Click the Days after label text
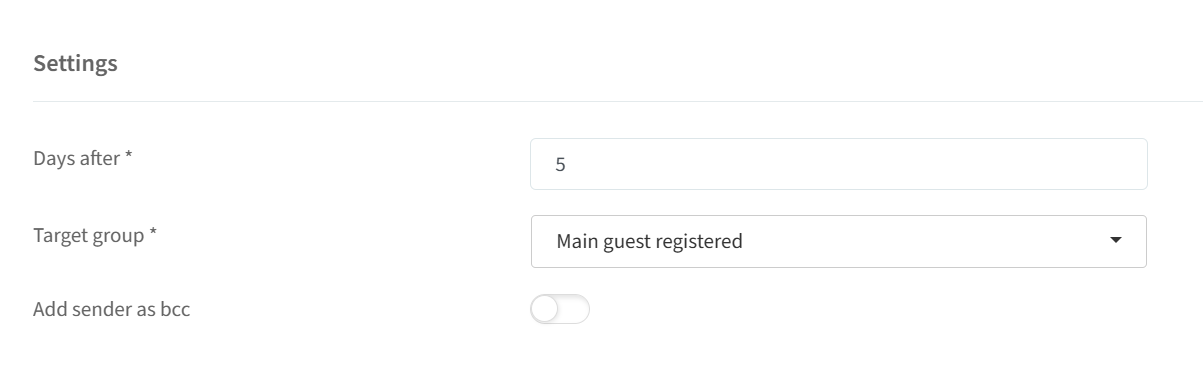 (x=77, y=158)
